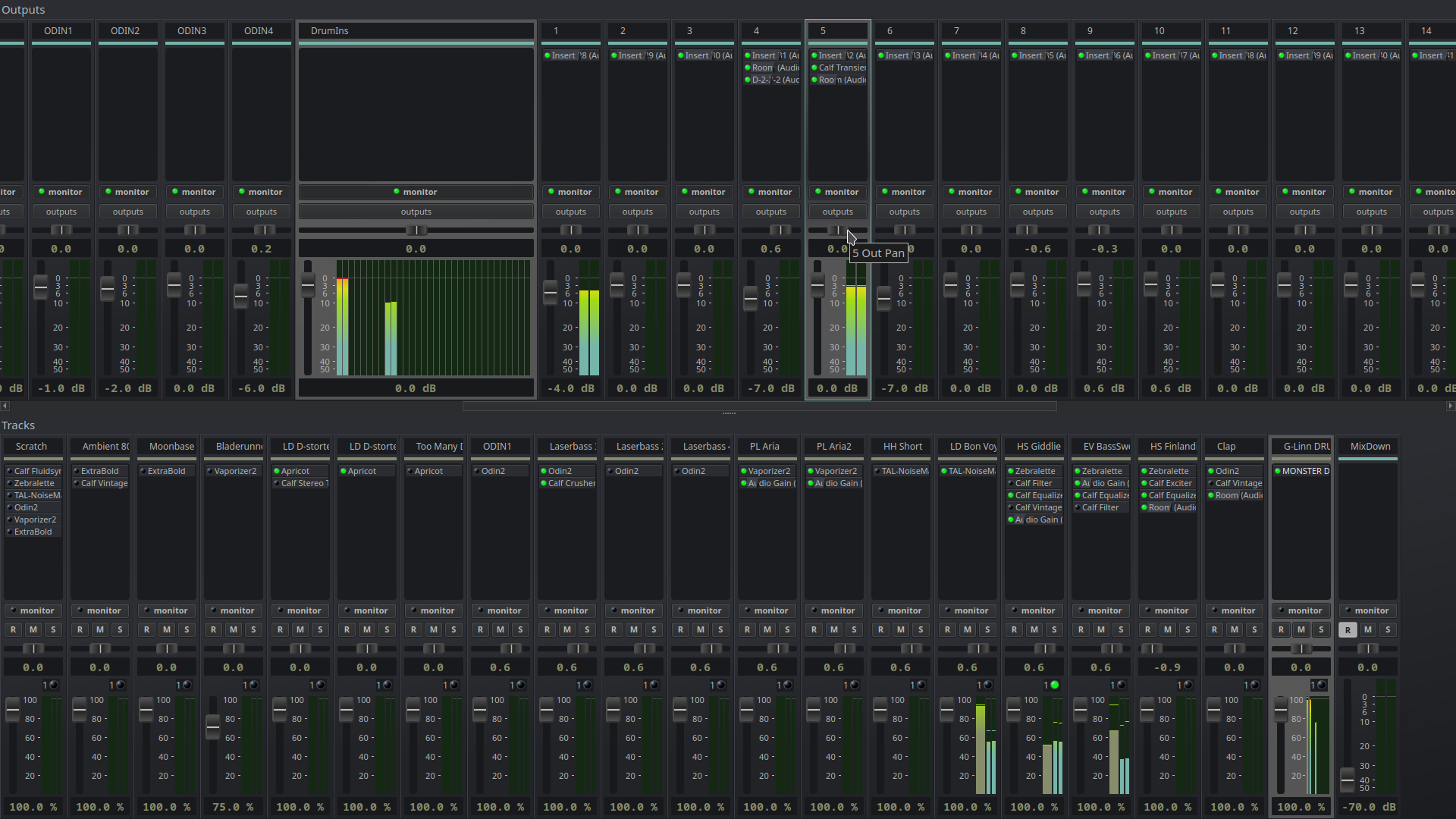The height and width of the screenshot is (819, 1456).
Task: Mute the Scratch track
Action: pos(33,629)
